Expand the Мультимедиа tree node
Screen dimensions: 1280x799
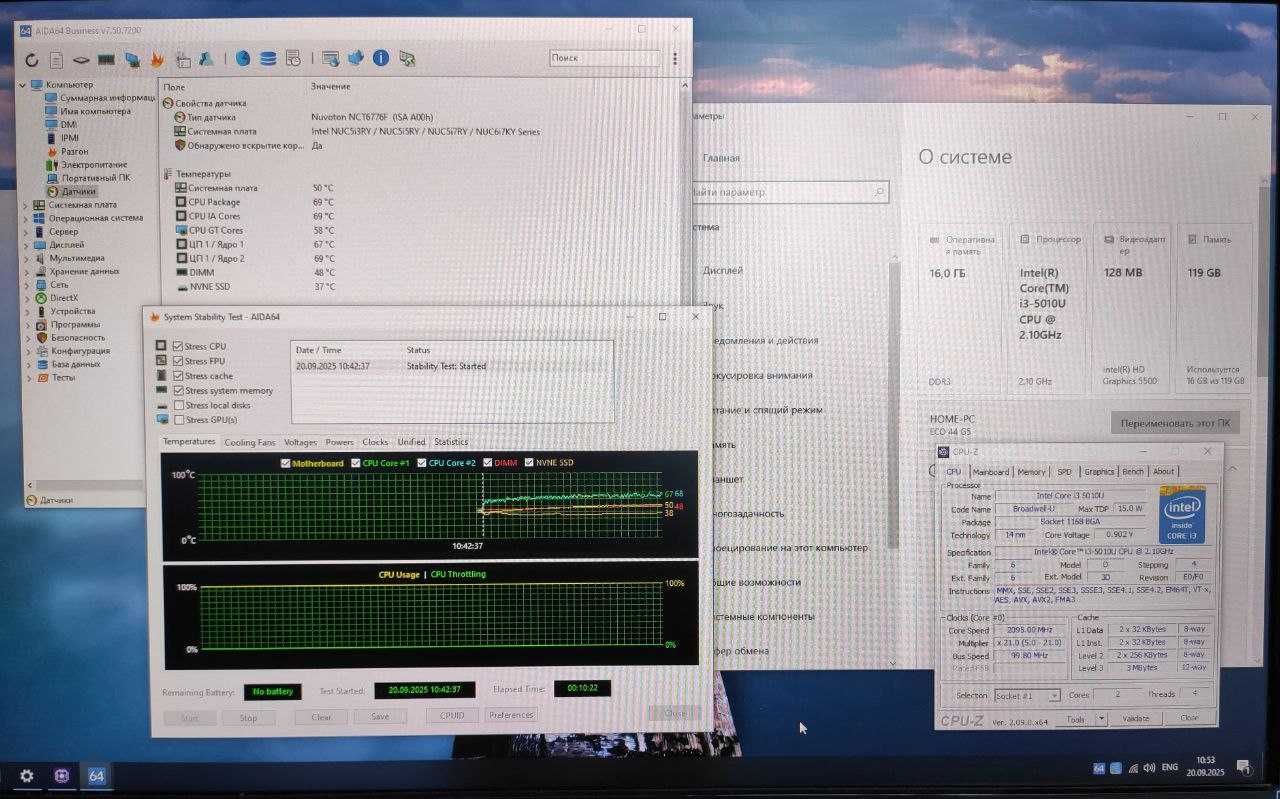26,258
